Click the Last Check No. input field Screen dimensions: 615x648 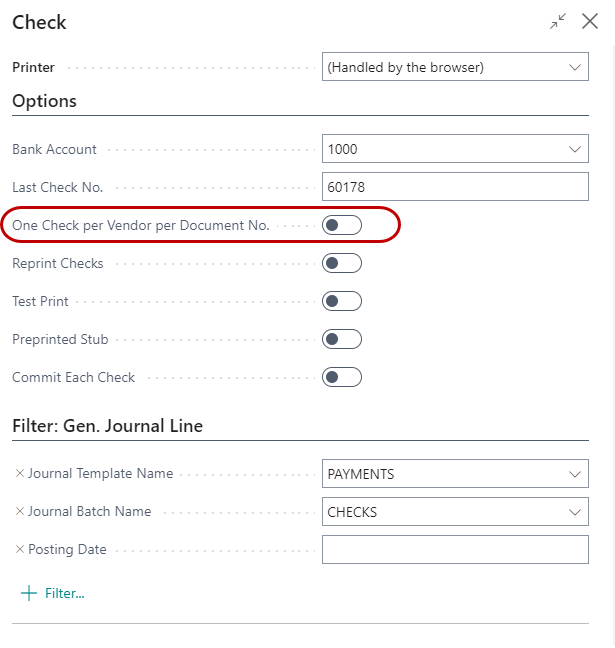pos(455,187)
